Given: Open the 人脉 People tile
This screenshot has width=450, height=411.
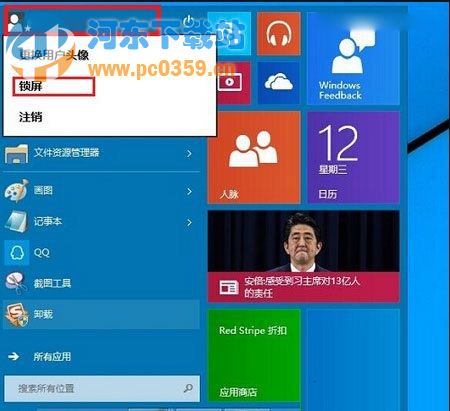Looking at the screenshot, I should click(254, 157).
